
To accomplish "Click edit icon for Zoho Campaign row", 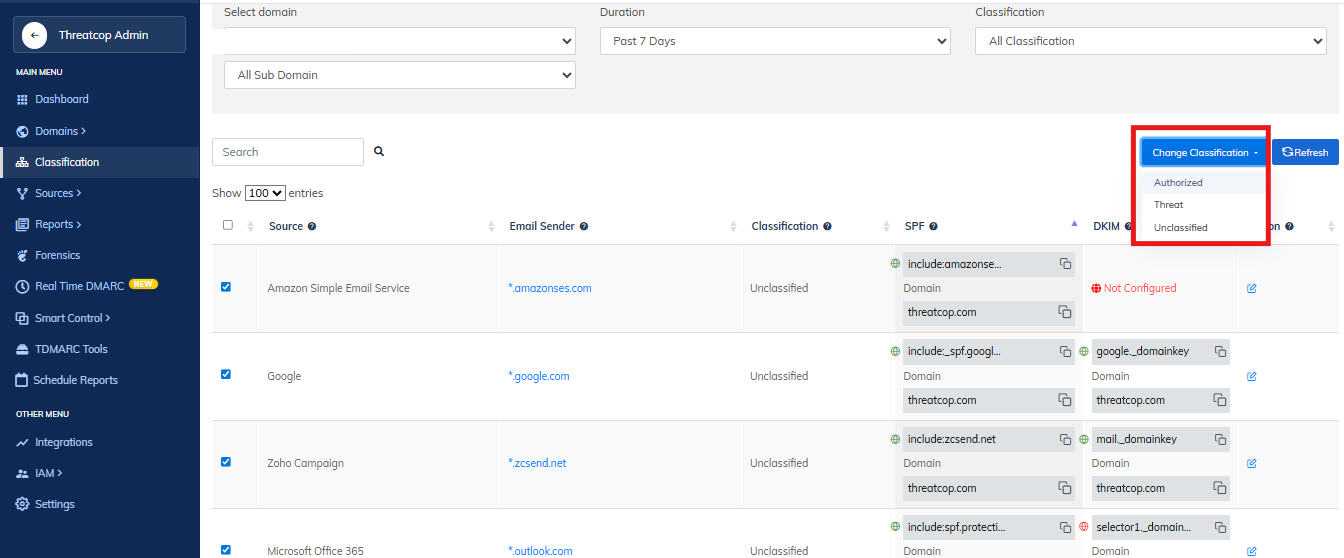I will tap(1252, 464).
